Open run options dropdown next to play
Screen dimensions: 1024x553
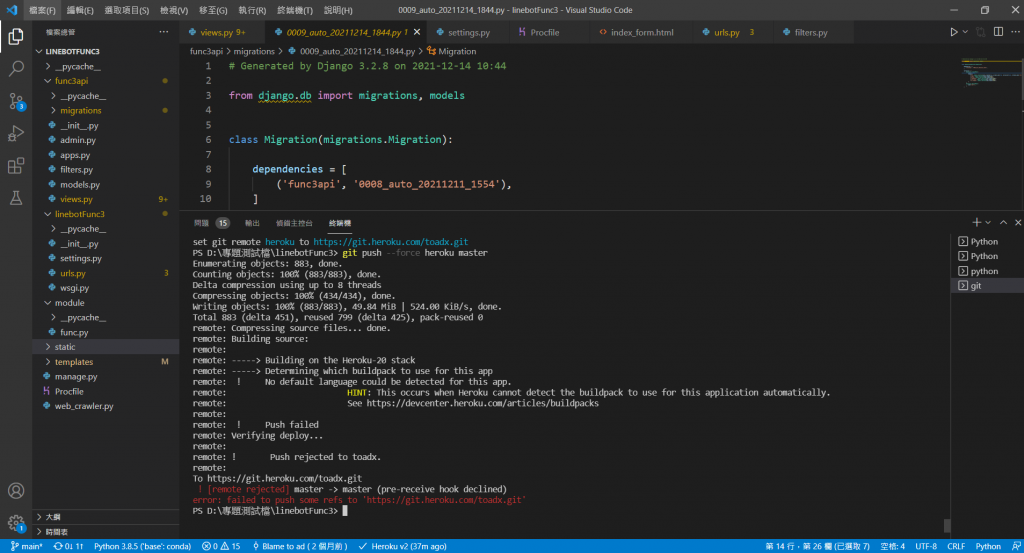965,32
